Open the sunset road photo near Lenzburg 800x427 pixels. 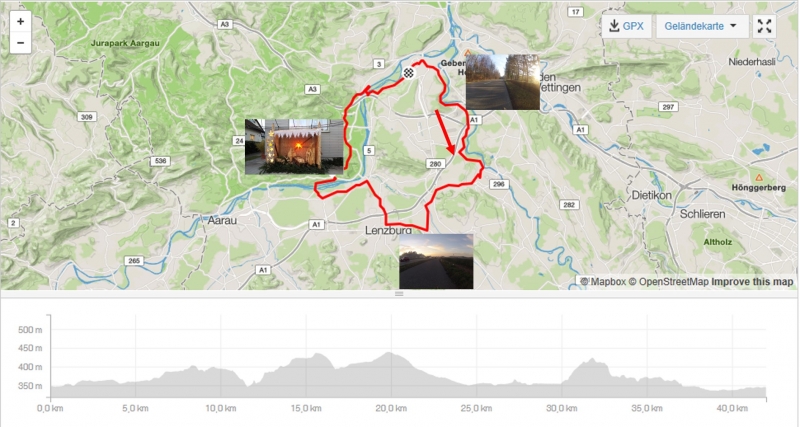[x=436, y=261]
